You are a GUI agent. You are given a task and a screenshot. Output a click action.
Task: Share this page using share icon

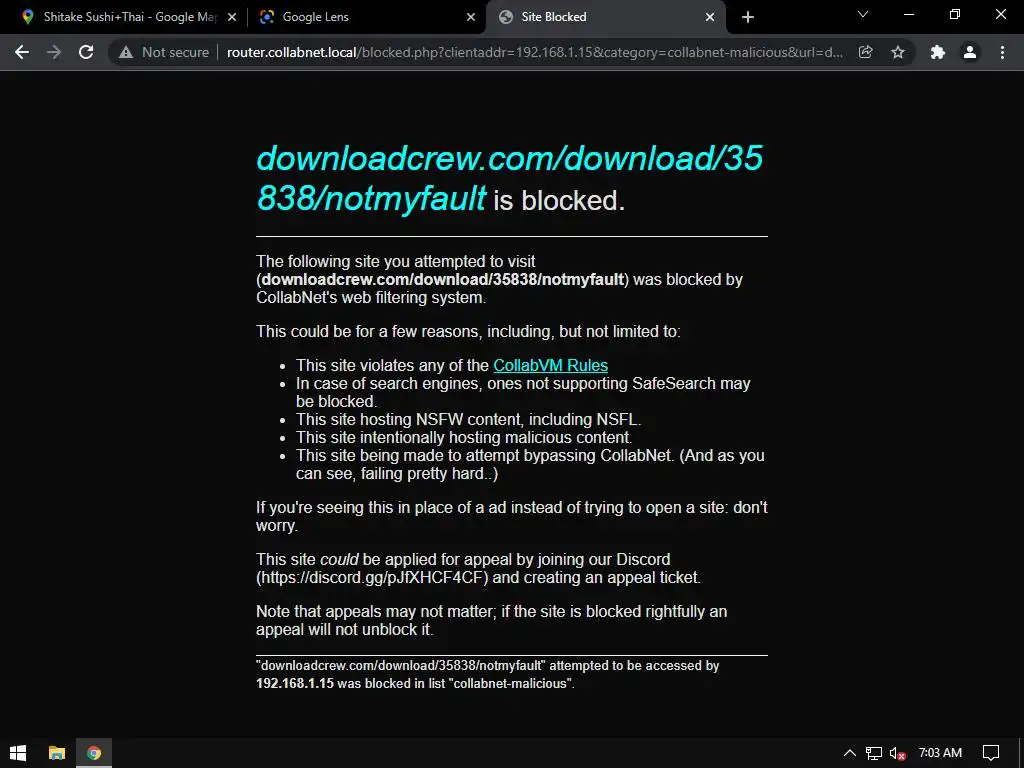coord(865,52)
